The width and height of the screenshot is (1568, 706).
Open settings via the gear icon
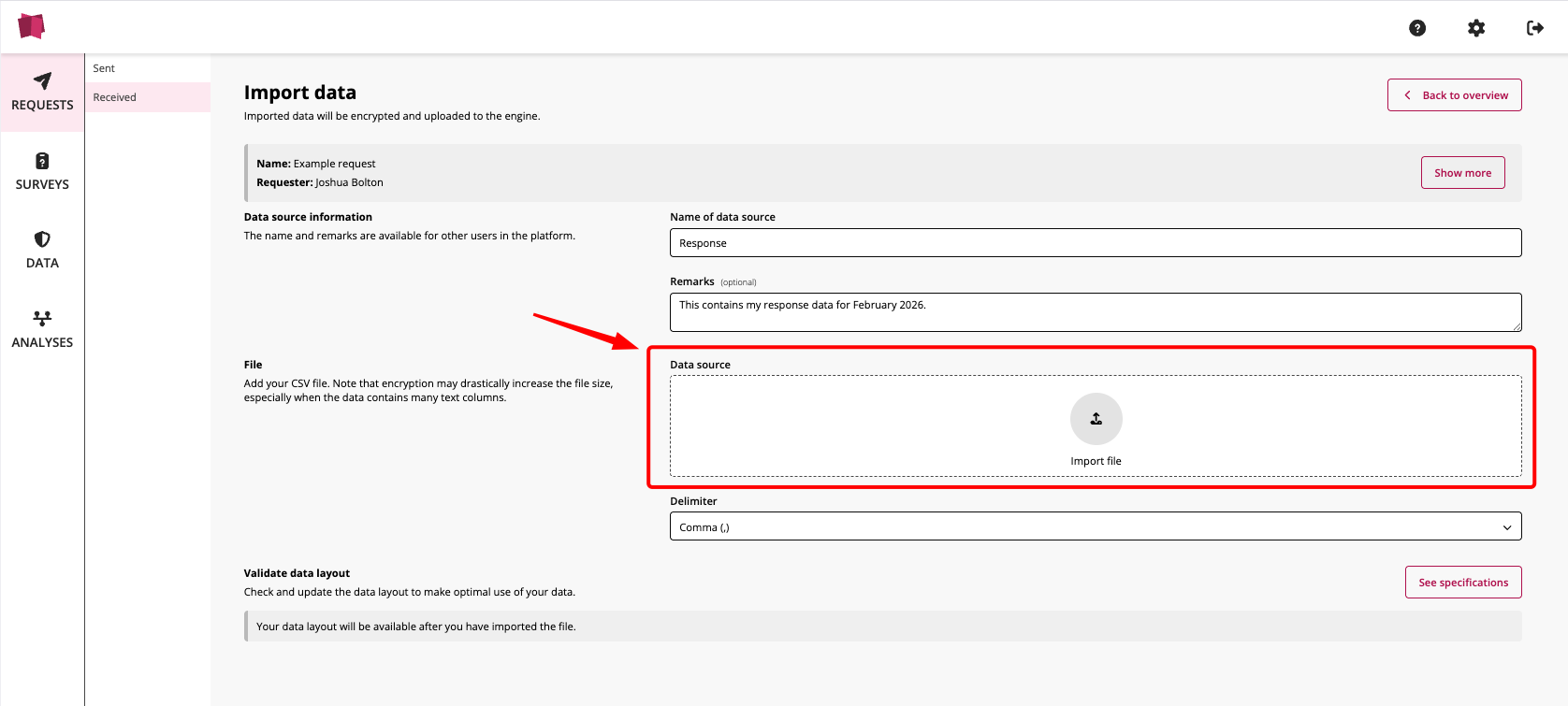pyautogui.click(x=1476, y=28)
